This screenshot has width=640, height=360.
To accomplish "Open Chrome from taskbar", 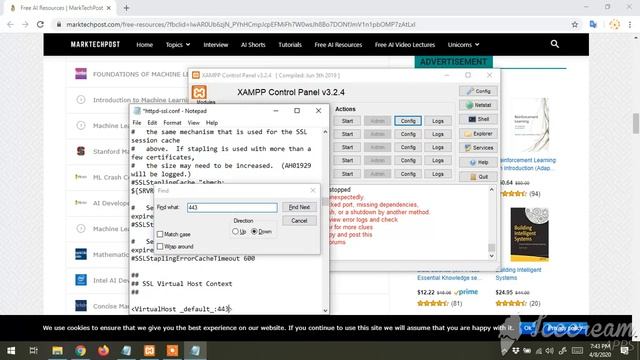I will point(80,351).
